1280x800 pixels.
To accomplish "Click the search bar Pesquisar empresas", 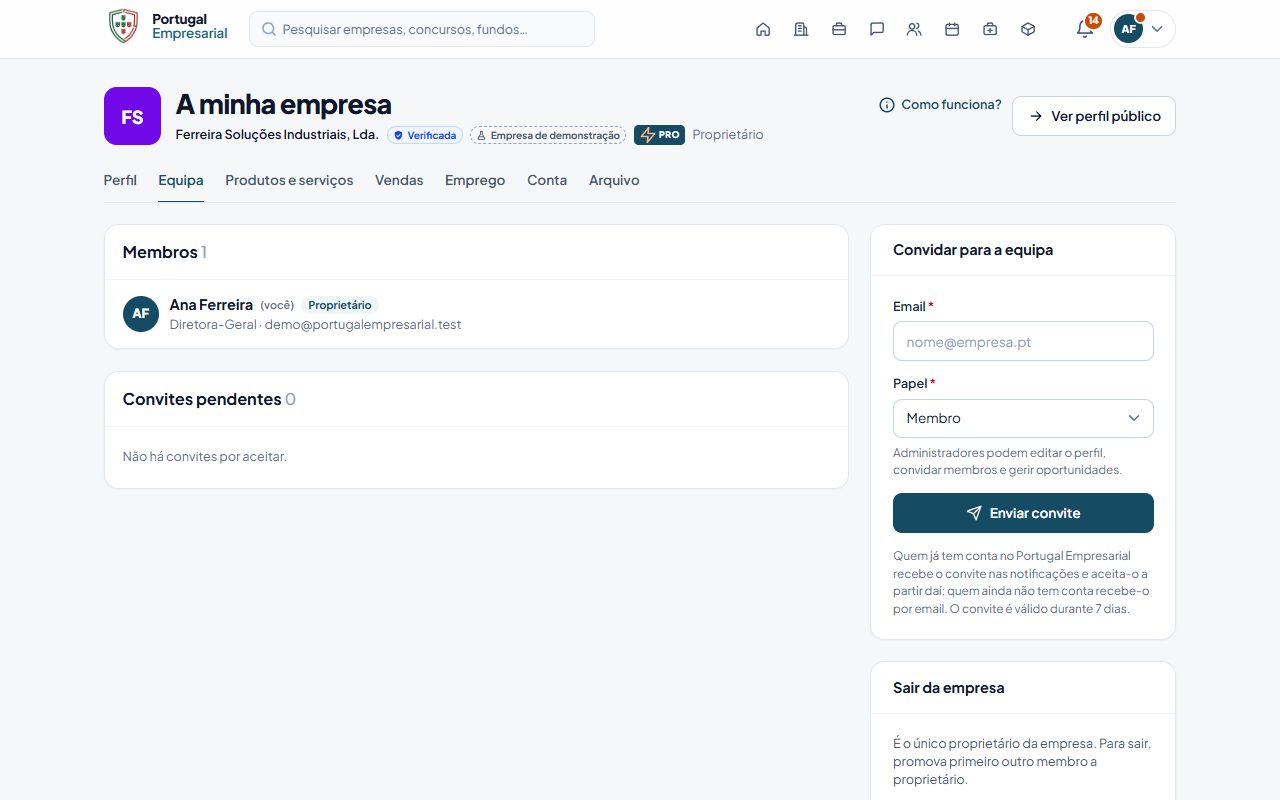I will point(422,29).
